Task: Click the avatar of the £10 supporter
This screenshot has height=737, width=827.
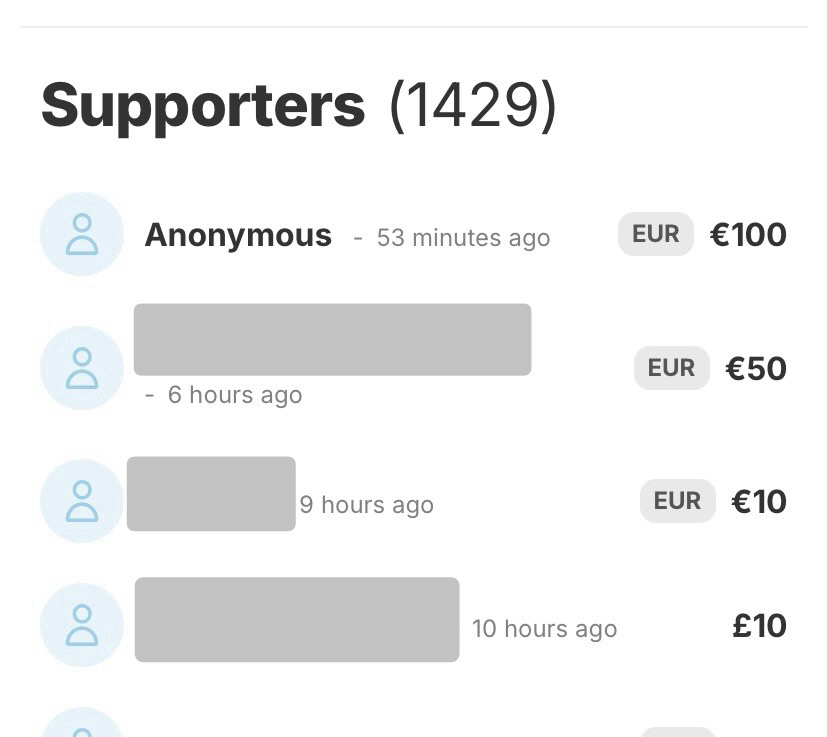Action: coord(82,625)
